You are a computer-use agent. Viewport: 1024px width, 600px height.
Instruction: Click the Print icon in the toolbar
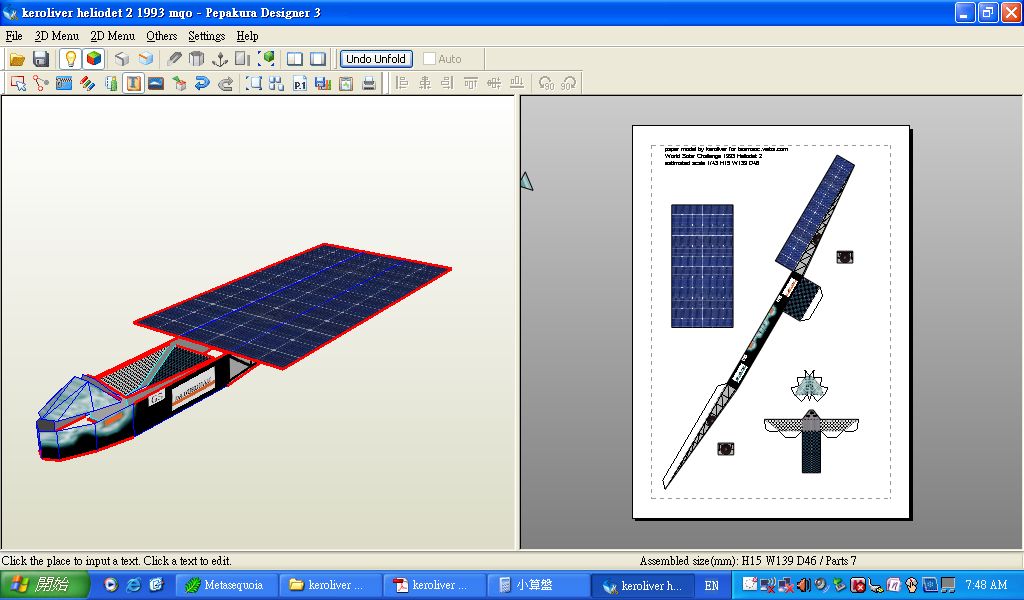tap(369, 84)
